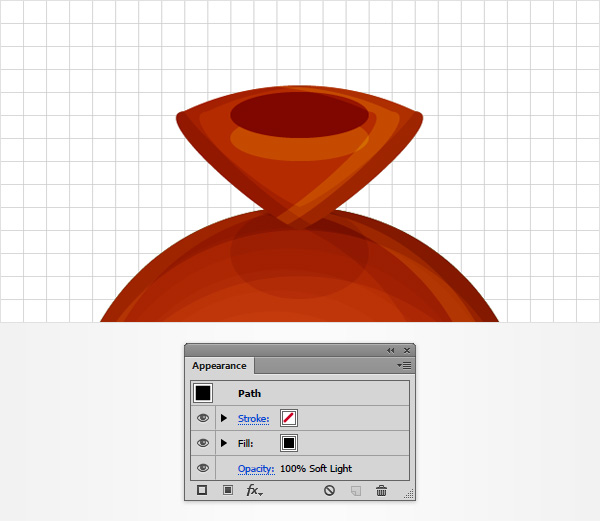The height and width of the screenshot is (521, 600).
Task: Click the Add New Fill icon
Action: pyautogui.click(x=228, y=490)
